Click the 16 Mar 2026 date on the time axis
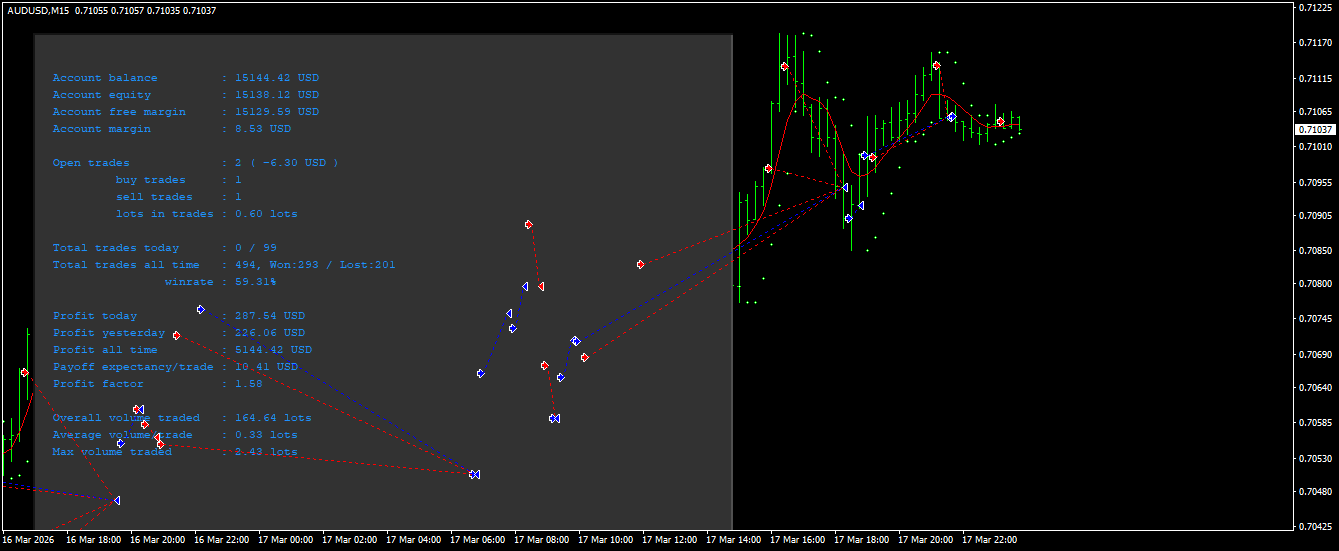Image resolution: width=1339 pixels, height=551 pixels. (27, 540)
